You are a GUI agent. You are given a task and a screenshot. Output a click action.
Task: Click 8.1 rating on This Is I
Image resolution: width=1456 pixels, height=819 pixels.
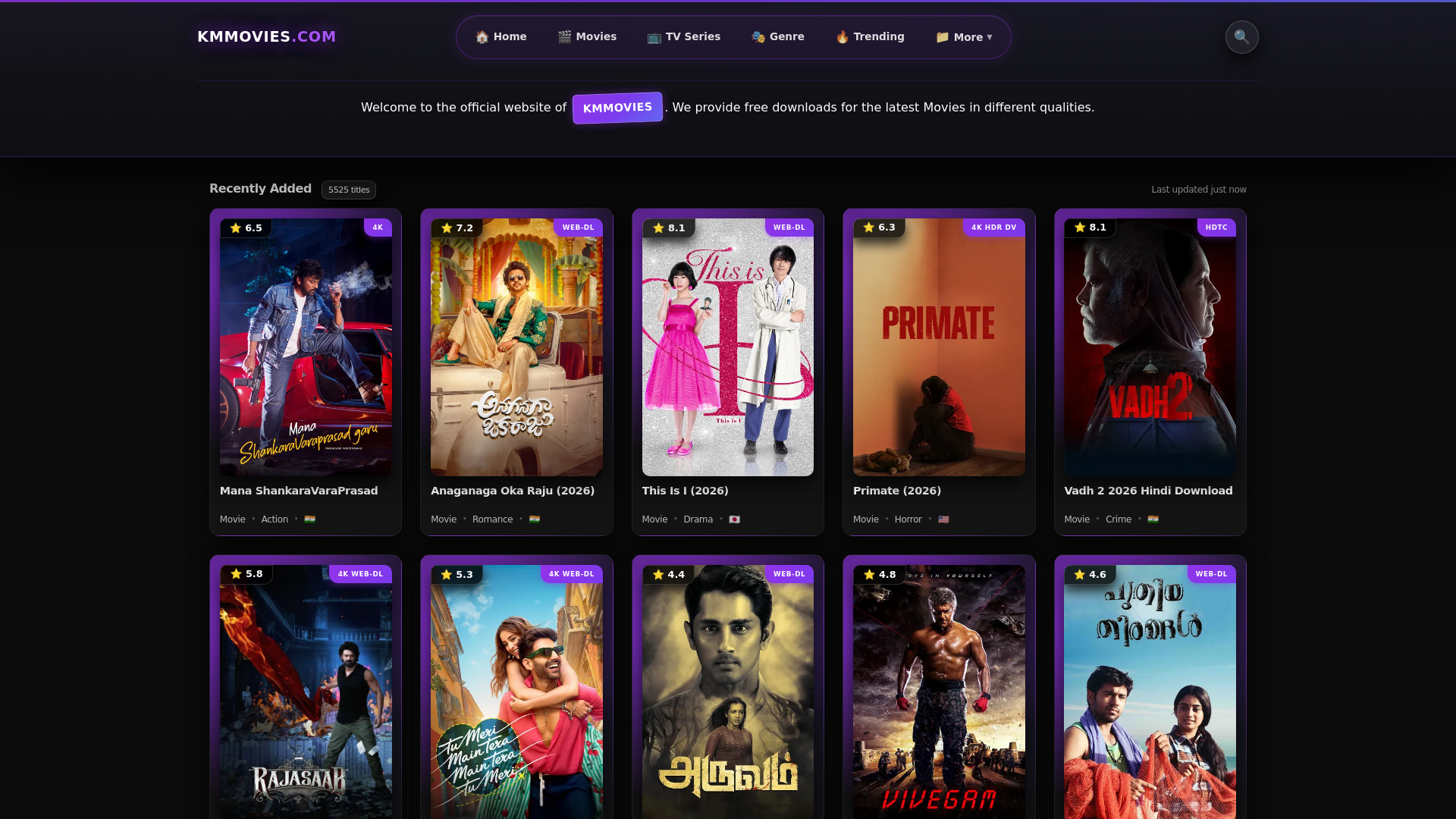(x=668, y=227)
